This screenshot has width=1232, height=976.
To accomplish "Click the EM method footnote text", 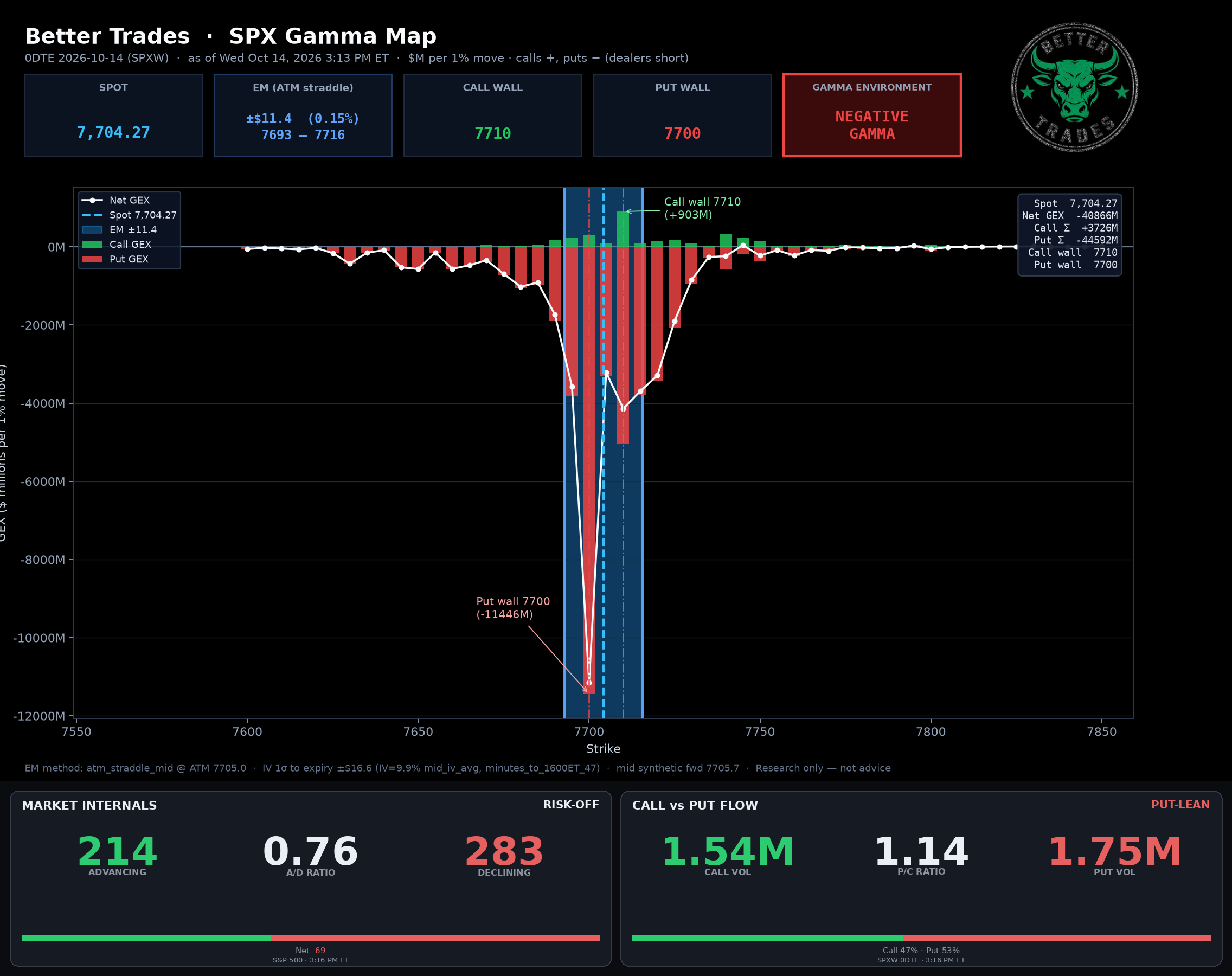I will pyautogui.click(x=458, y=768).
